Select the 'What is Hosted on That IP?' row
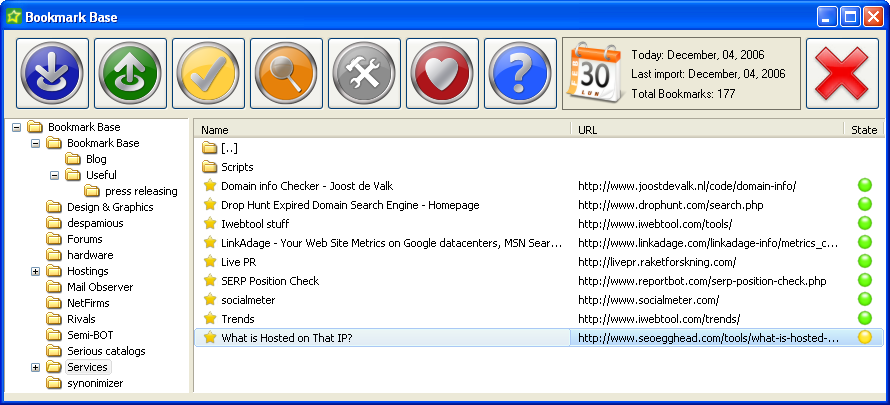 539,338
